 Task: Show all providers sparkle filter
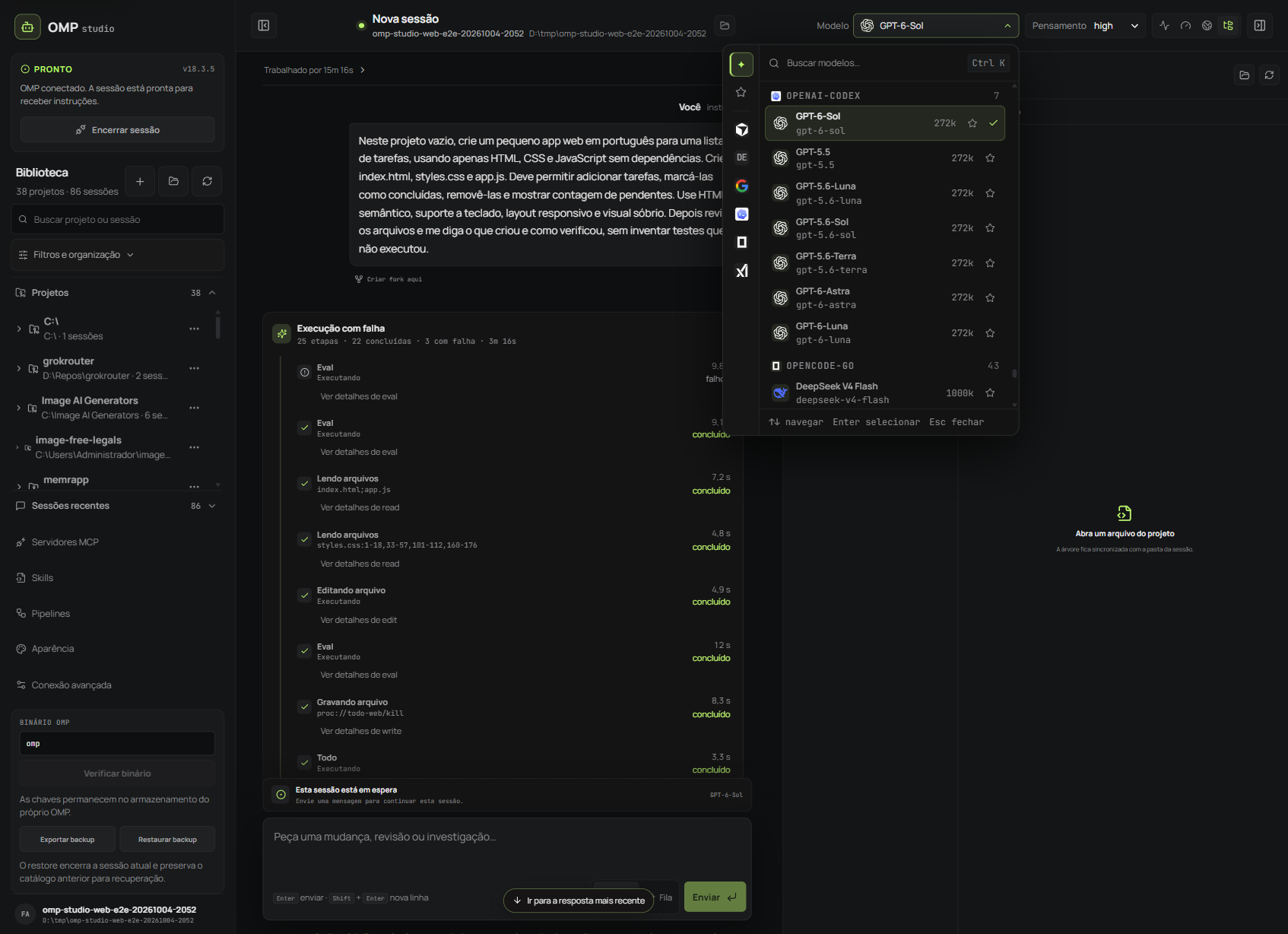coord(741,65)
